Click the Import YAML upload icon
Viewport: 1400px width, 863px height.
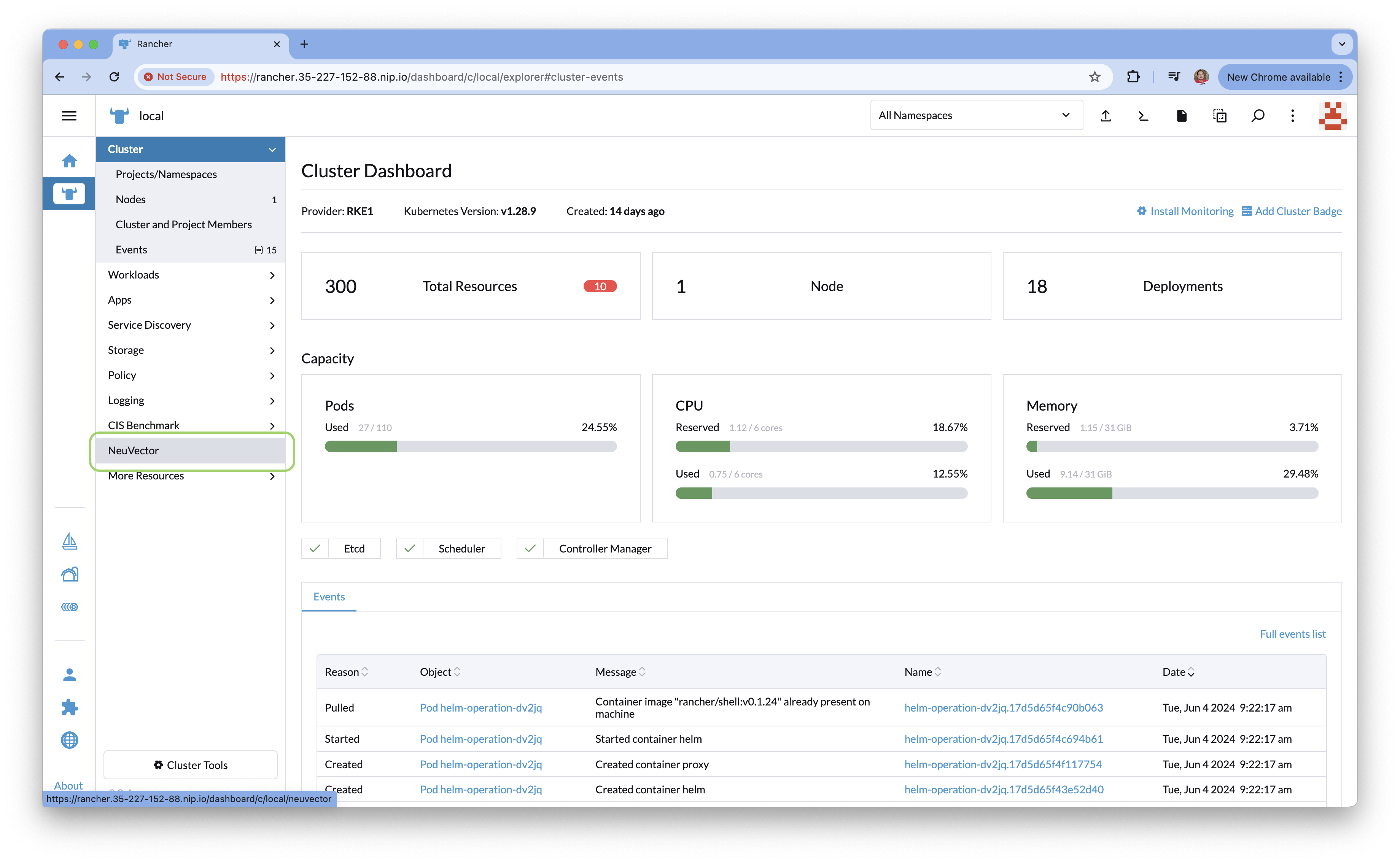tap(1106, 116)
